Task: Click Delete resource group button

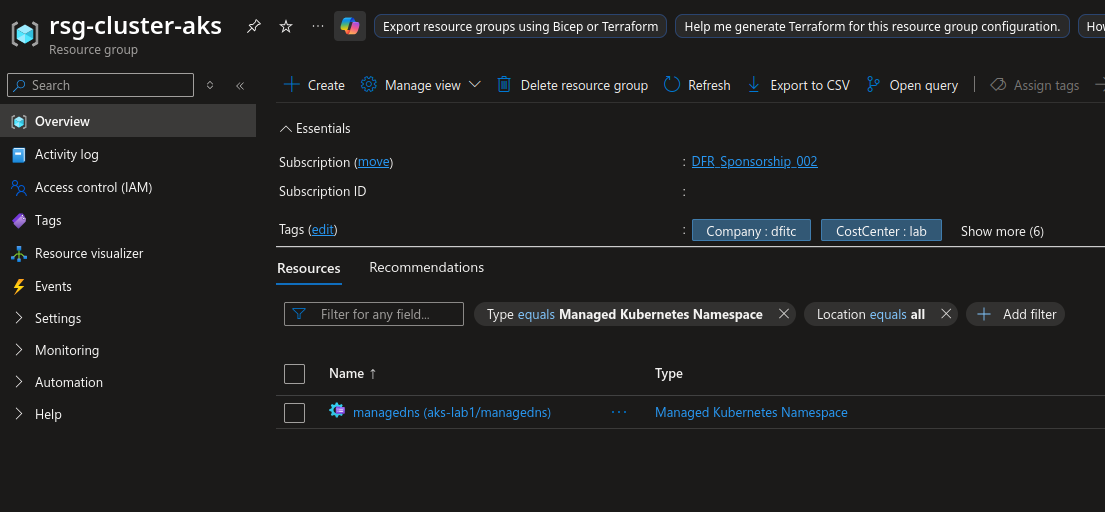Action: 572,85
